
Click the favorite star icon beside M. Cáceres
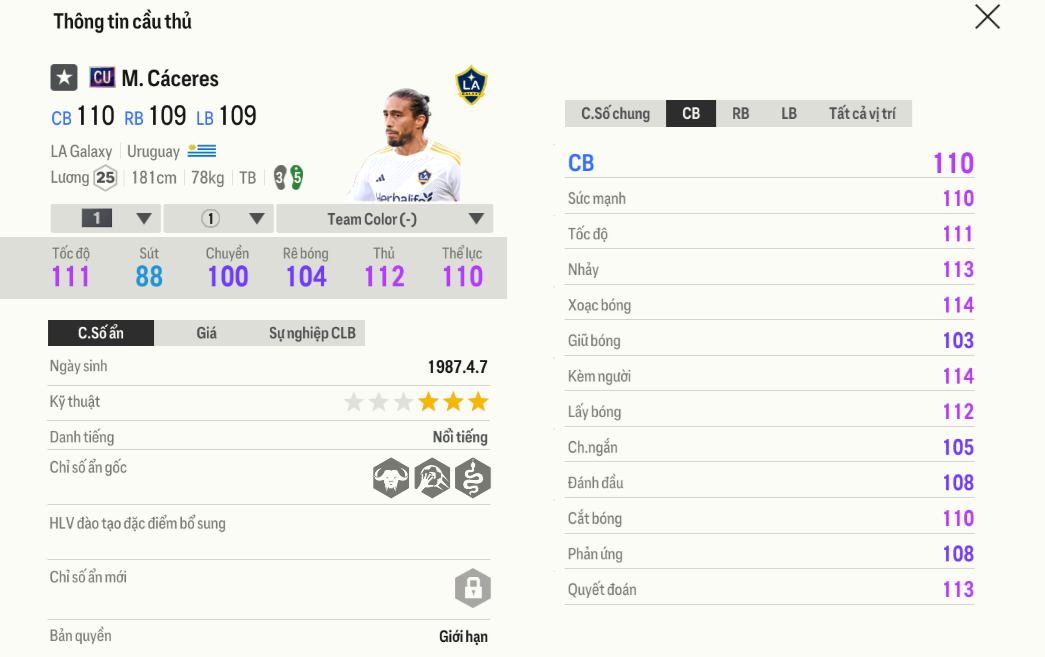point(64,78)
